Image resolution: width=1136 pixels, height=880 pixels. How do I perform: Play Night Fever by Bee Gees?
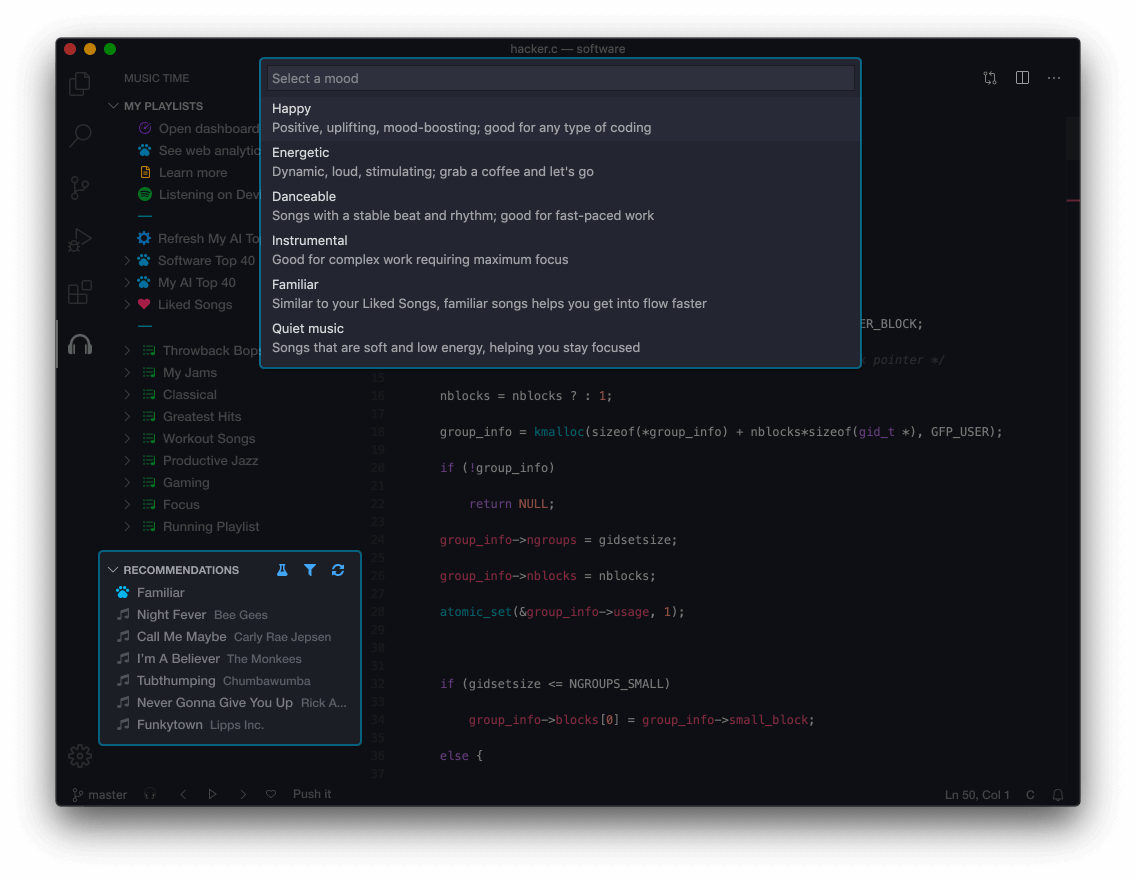point(171,615)
